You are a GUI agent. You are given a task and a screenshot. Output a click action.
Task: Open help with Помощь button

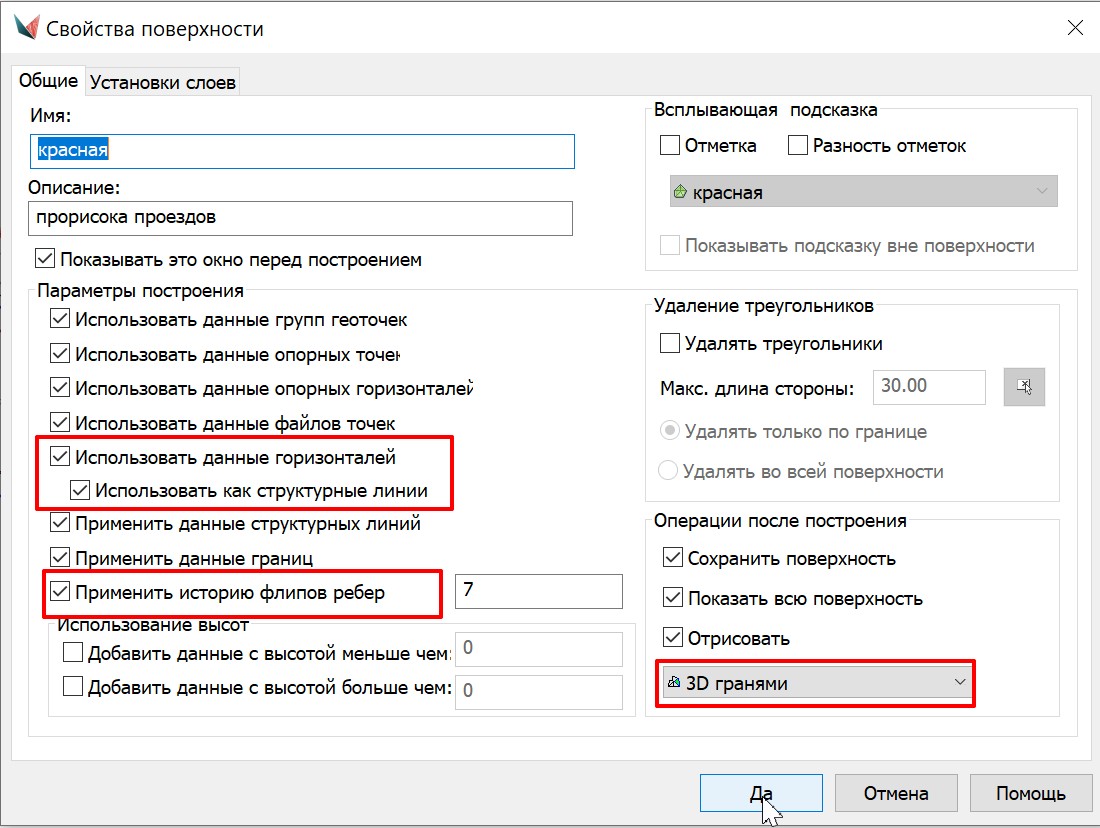[x=1030, y=793]
